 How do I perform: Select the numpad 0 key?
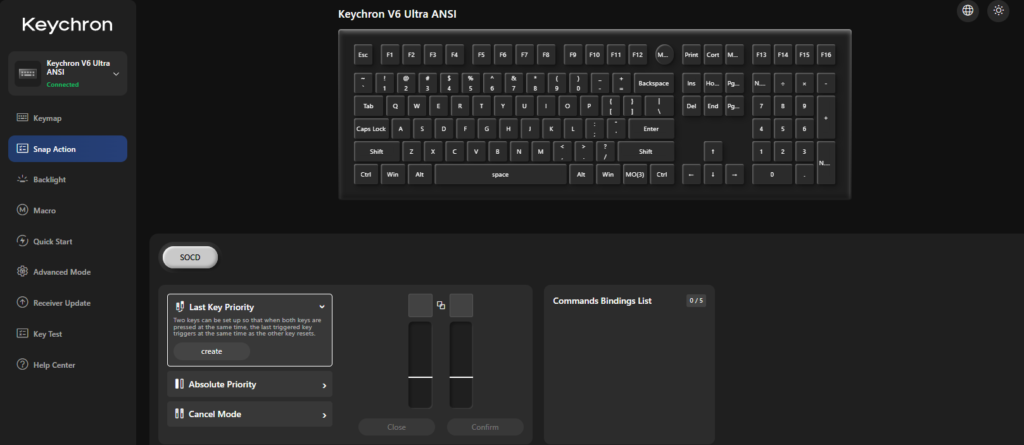tap(772, 174)
